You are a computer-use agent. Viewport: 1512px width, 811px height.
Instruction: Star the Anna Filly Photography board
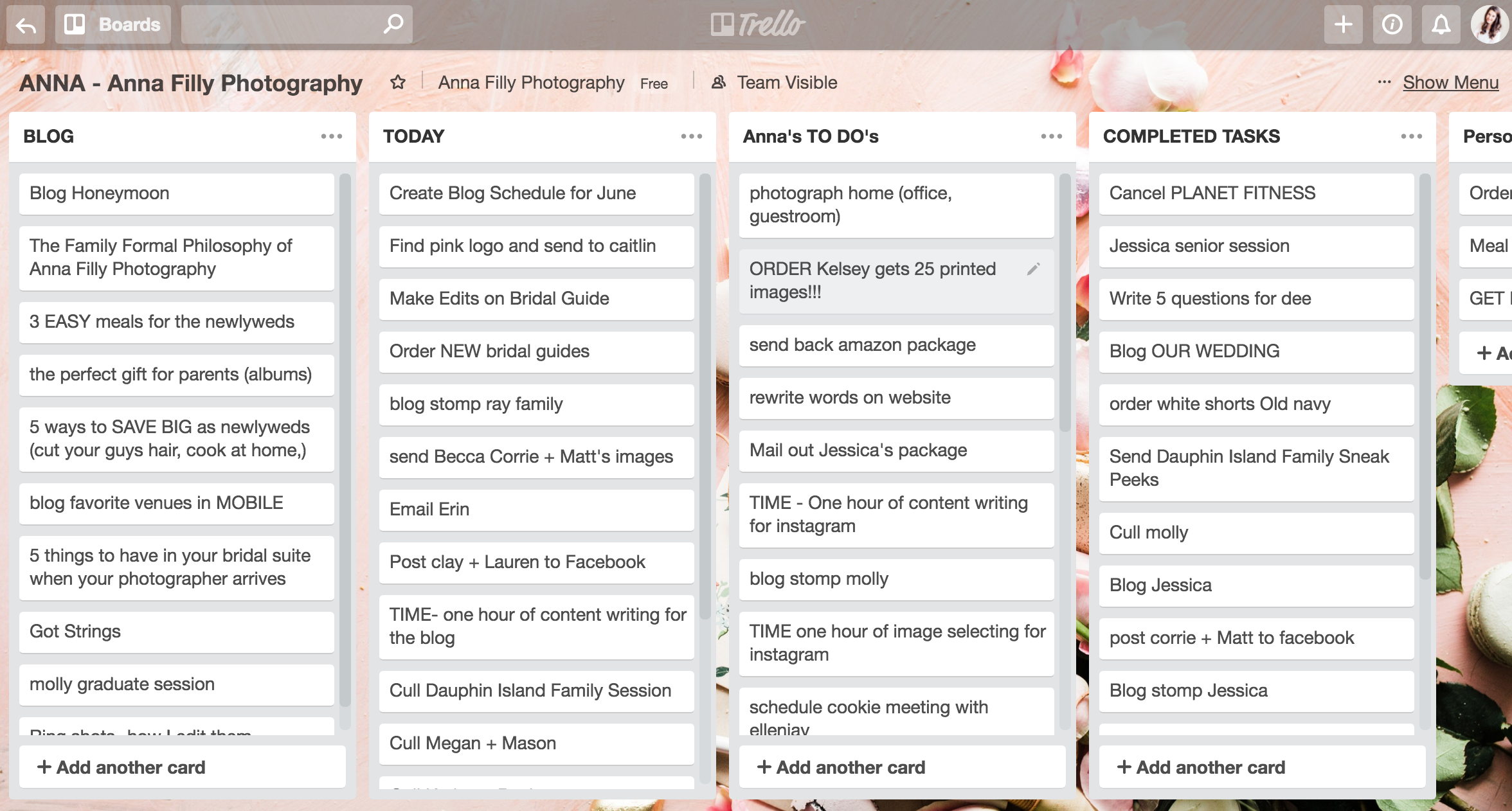click(398, 82)
